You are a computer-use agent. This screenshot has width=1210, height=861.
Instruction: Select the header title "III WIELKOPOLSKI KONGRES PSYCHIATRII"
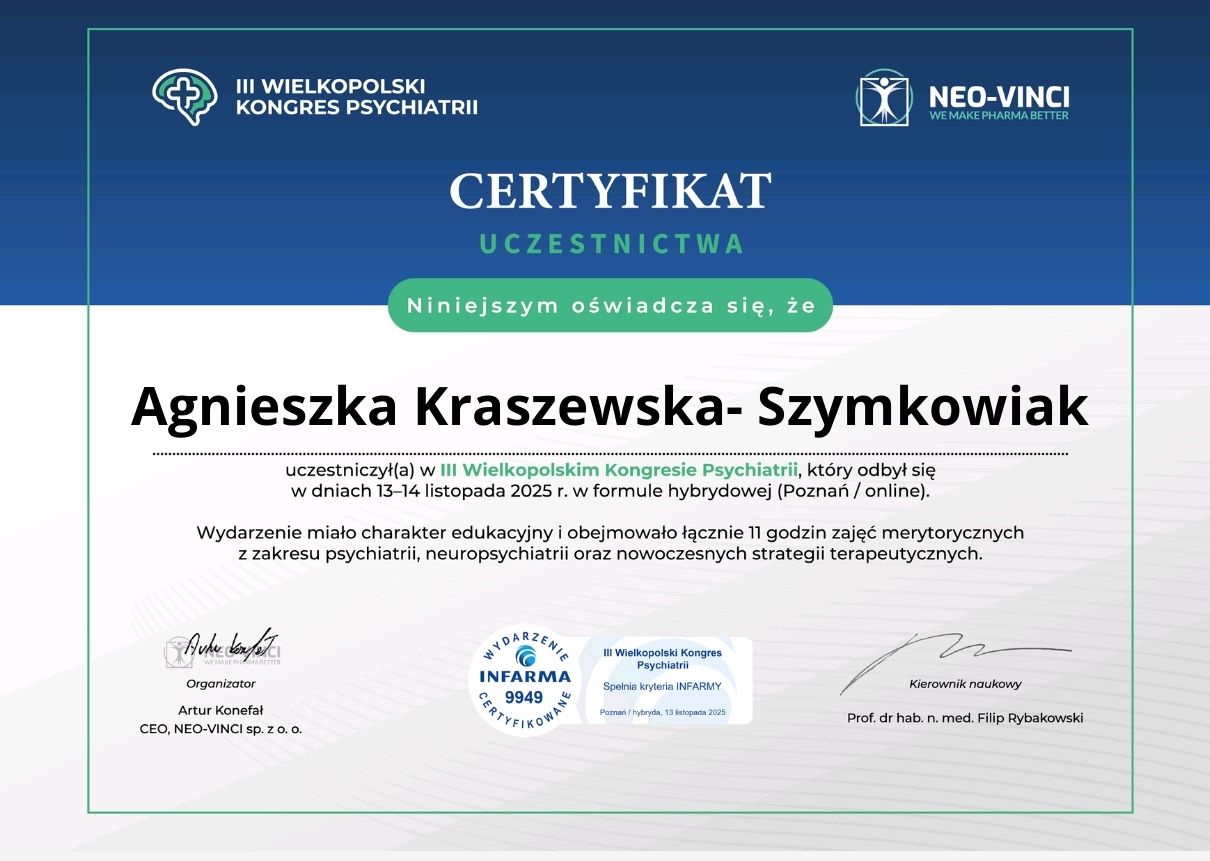[x=357, y=97]
